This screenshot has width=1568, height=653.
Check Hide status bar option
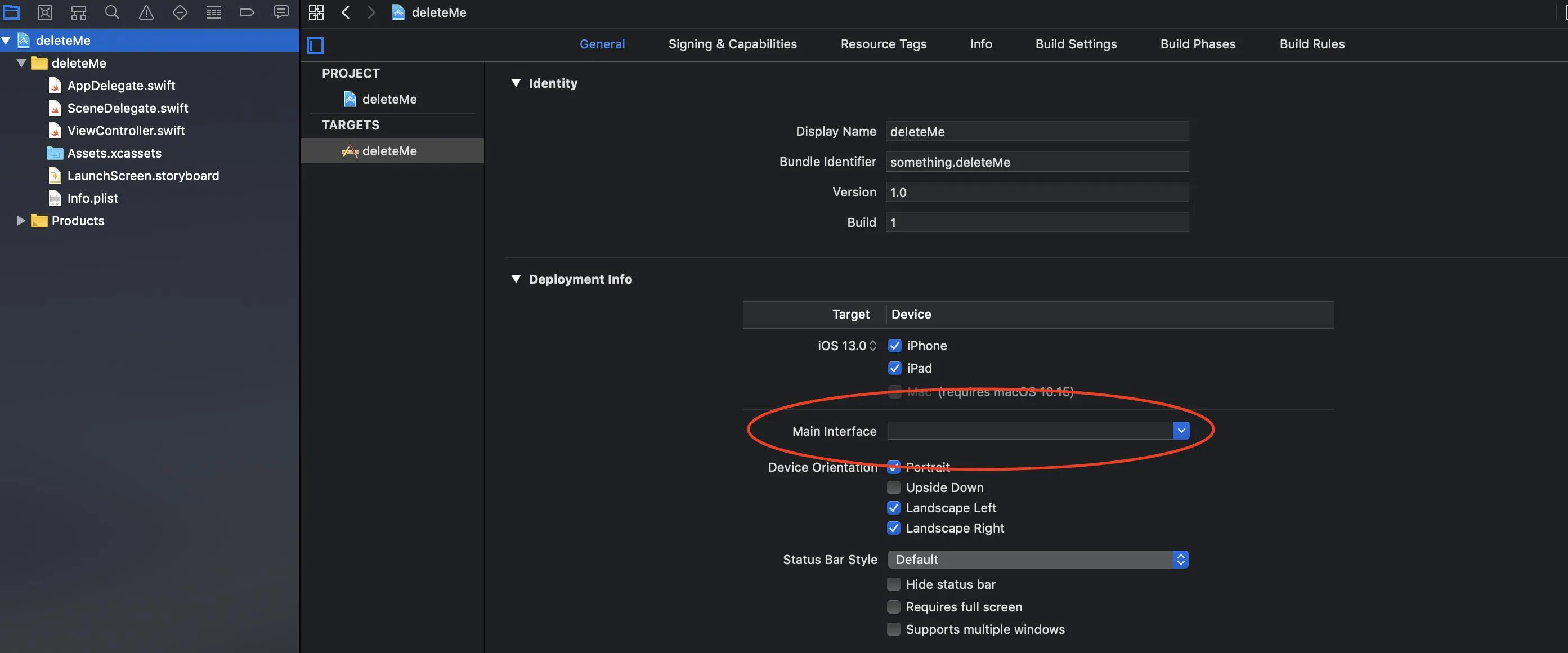click(893, 584)
